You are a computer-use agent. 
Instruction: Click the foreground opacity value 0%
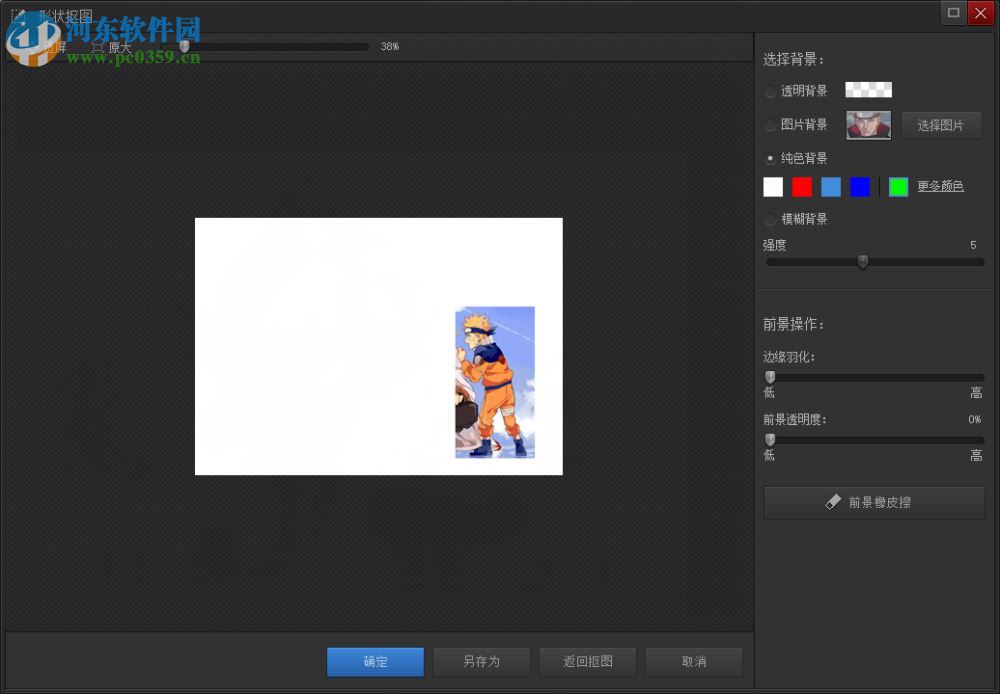tap(974, 419)
